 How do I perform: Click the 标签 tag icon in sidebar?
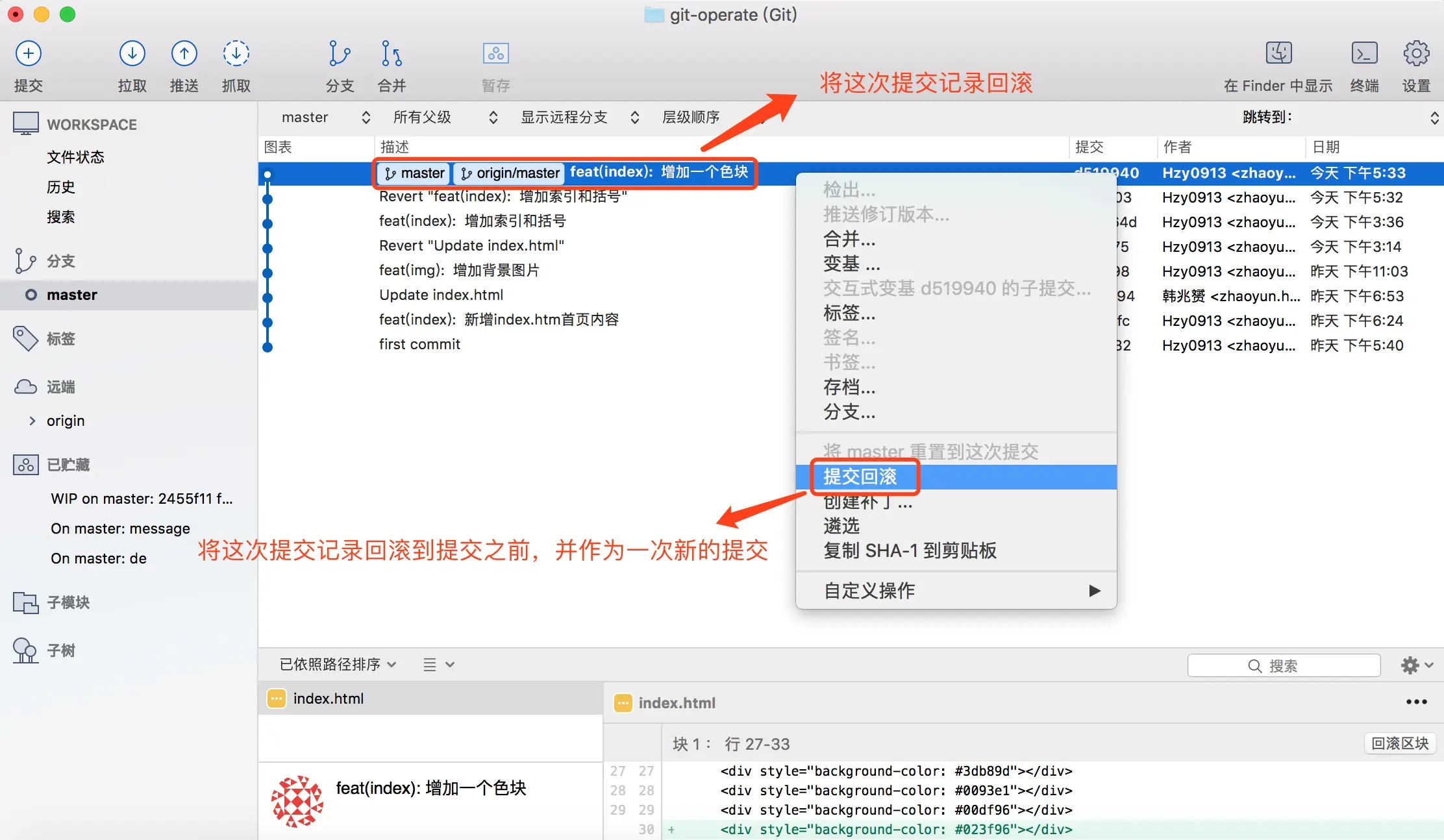point(26,338)
